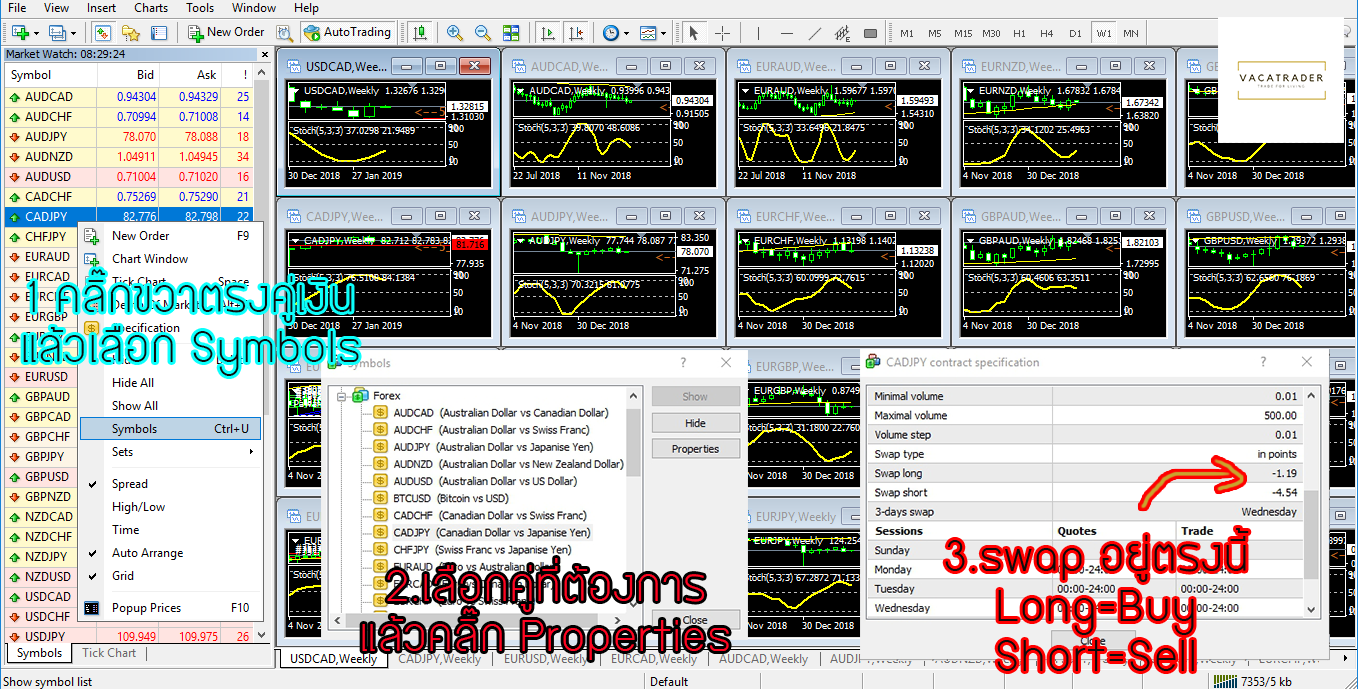Open the Profiles dropdown arrow
This screenshot has width=1358, height=689.
(73, 33)
